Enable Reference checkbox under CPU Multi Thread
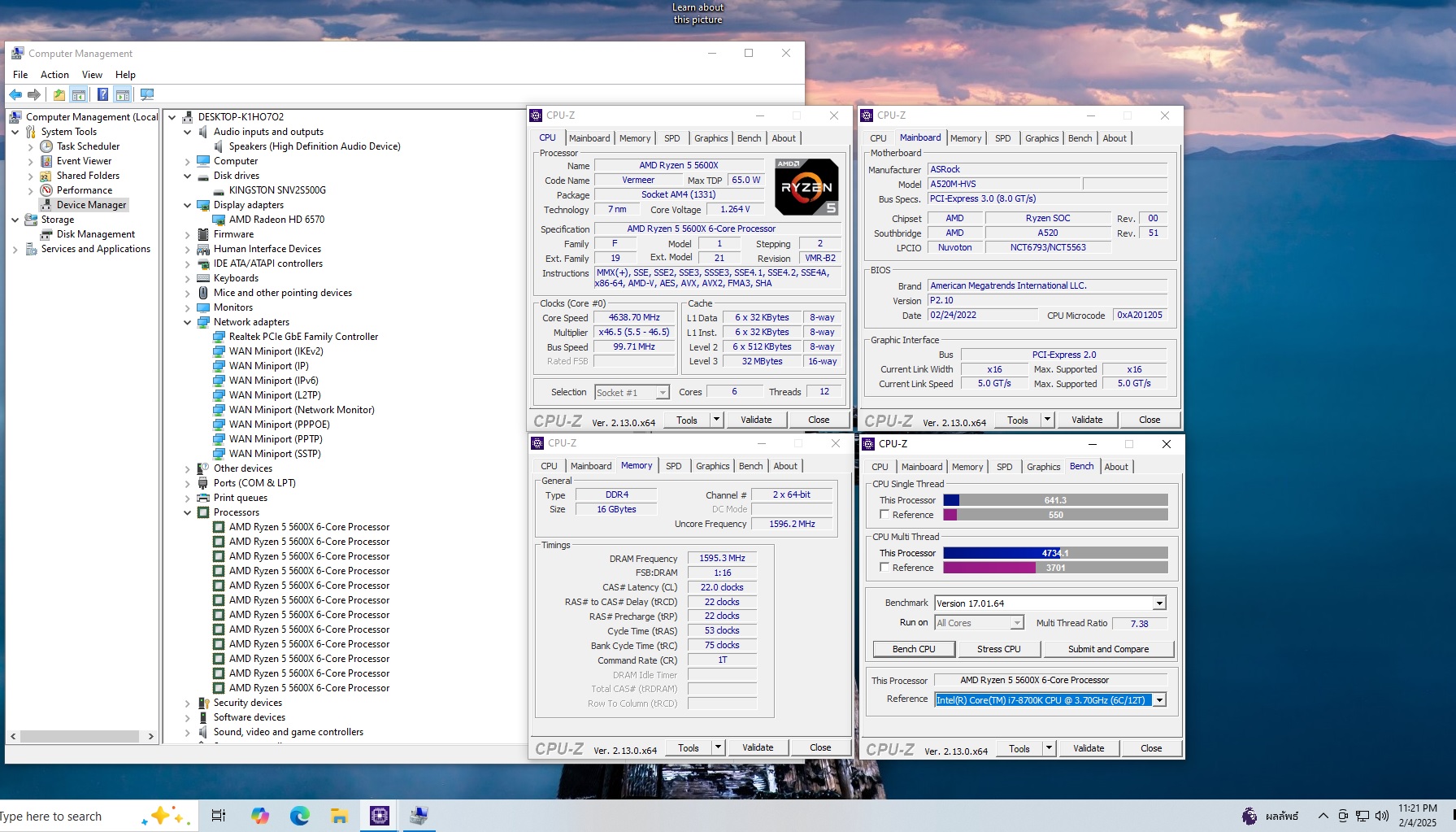Viewport: 1456px width, 832px height. tap(884, 567)
